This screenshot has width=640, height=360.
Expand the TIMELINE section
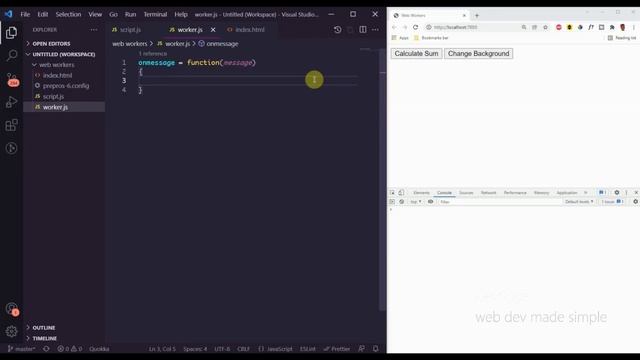coord(44,338)
